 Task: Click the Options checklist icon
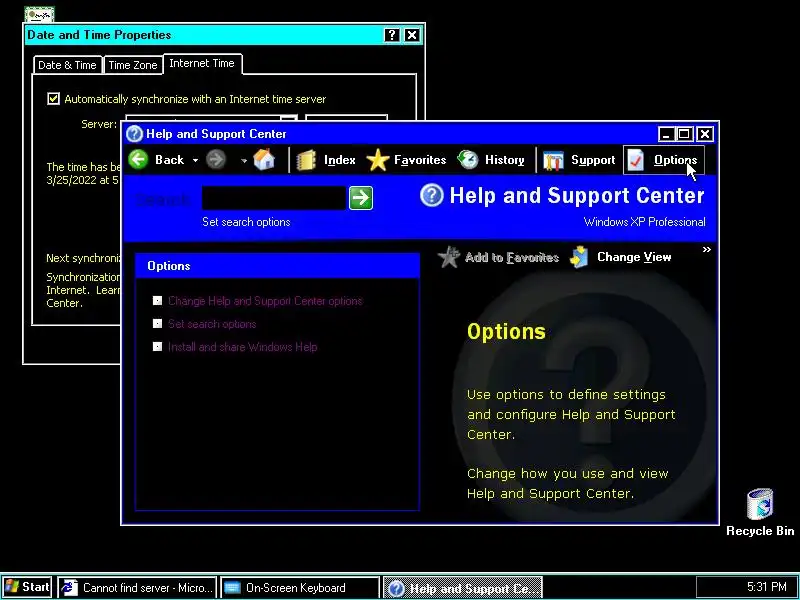(x=636, y=160)
